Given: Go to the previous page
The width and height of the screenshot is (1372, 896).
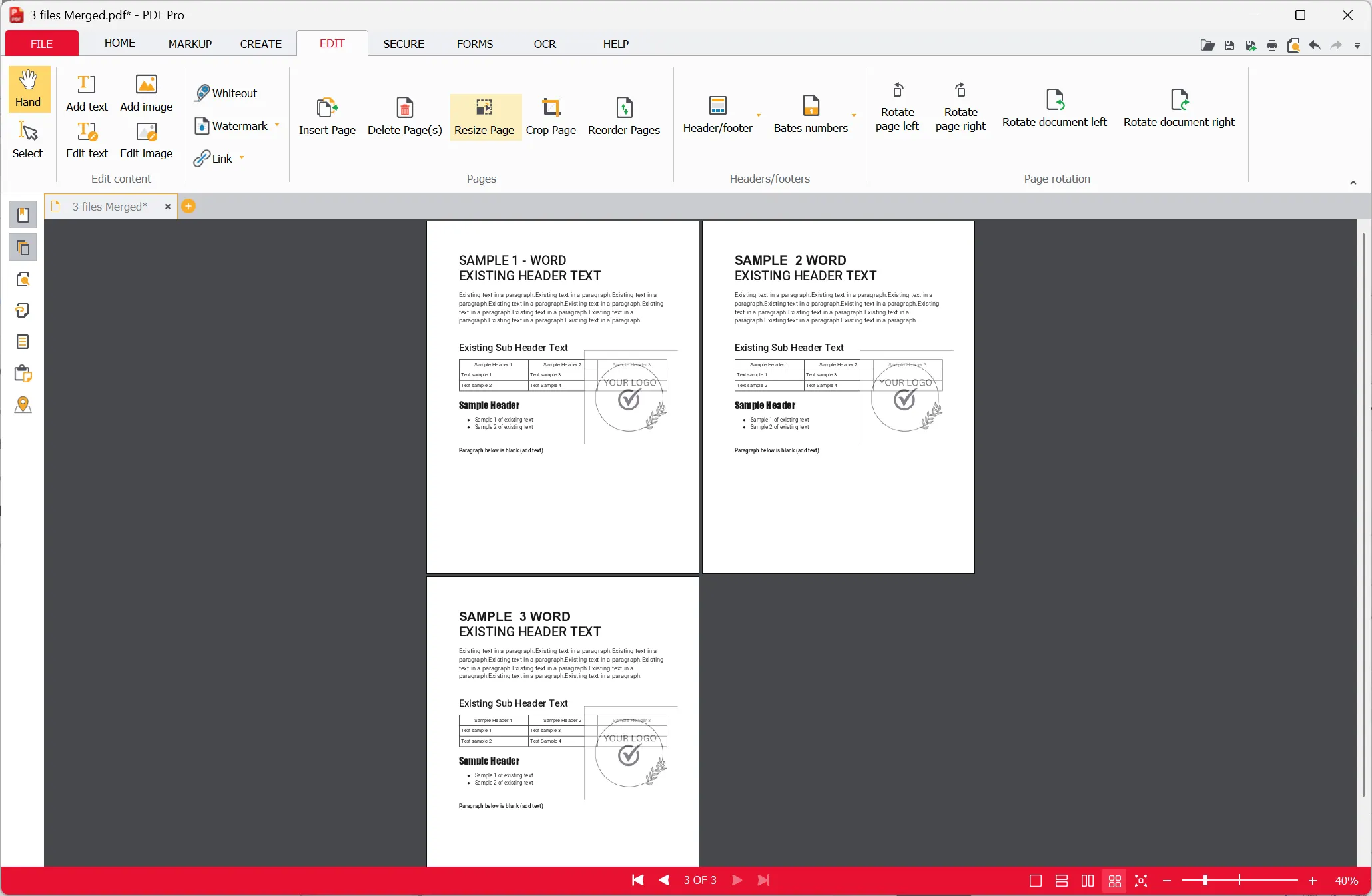Looking at the screenshot, I should (x=664, y=881).
